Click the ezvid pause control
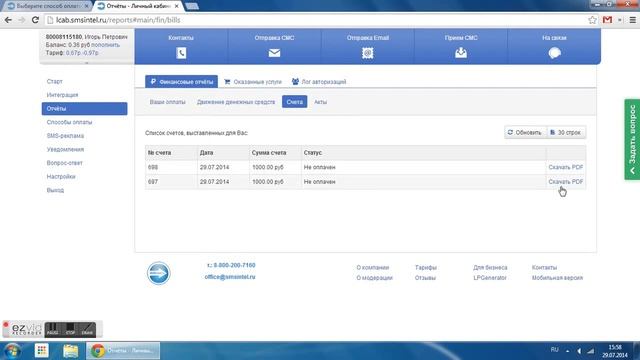 52,329
